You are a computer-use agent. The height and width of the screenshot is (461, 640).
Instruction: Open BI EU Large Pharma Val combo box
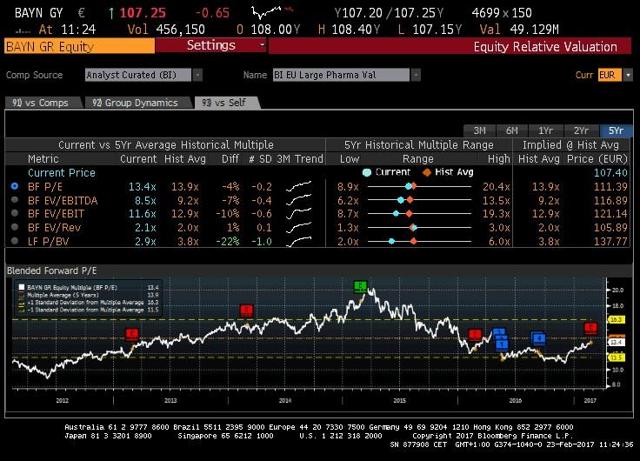point(341,75)
